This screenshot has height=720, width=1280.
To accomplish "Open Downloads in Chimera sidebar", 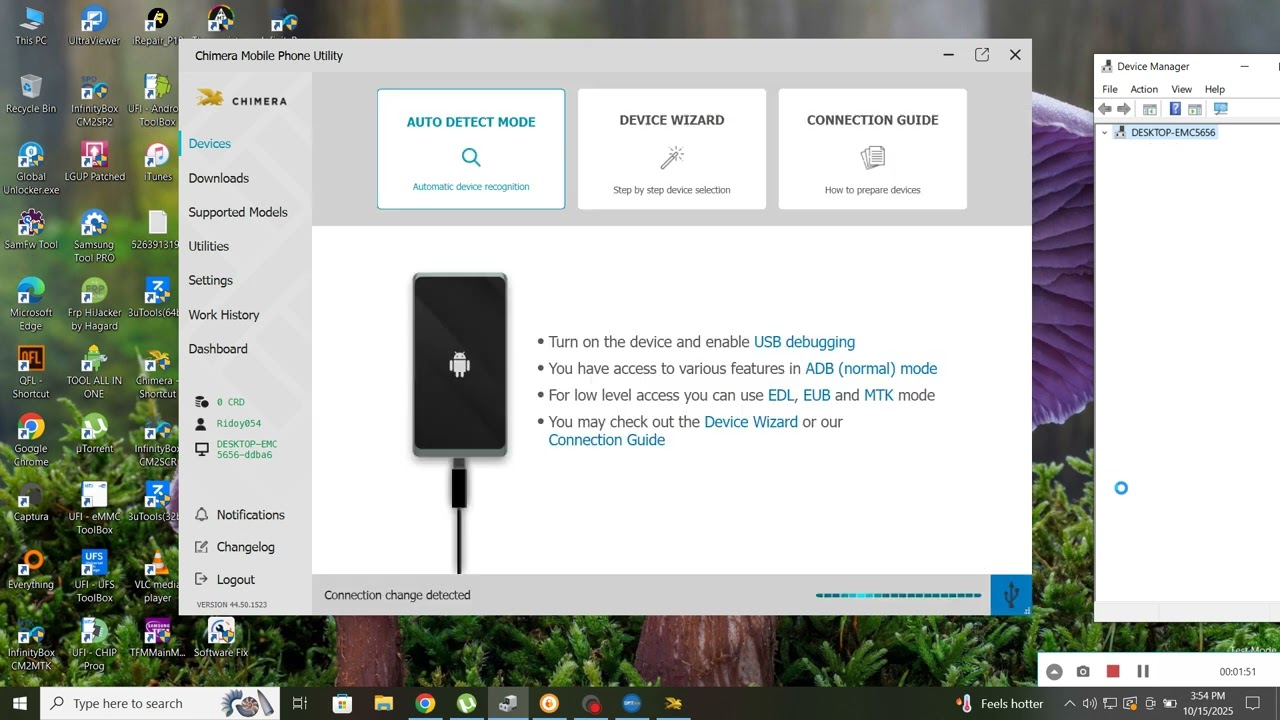I will [219, 178].
